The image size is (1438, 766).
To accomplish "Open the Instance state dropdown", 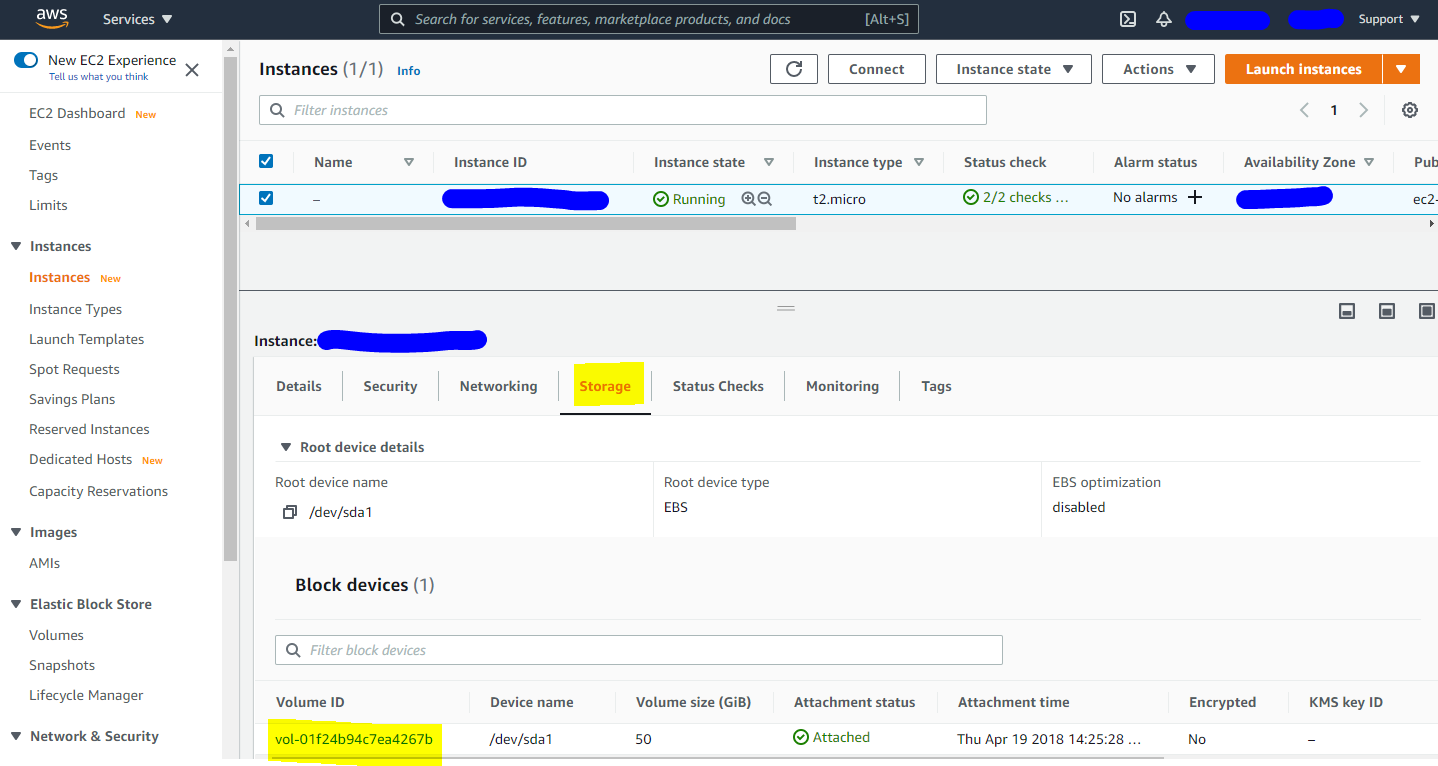I will coord(1014,69).
